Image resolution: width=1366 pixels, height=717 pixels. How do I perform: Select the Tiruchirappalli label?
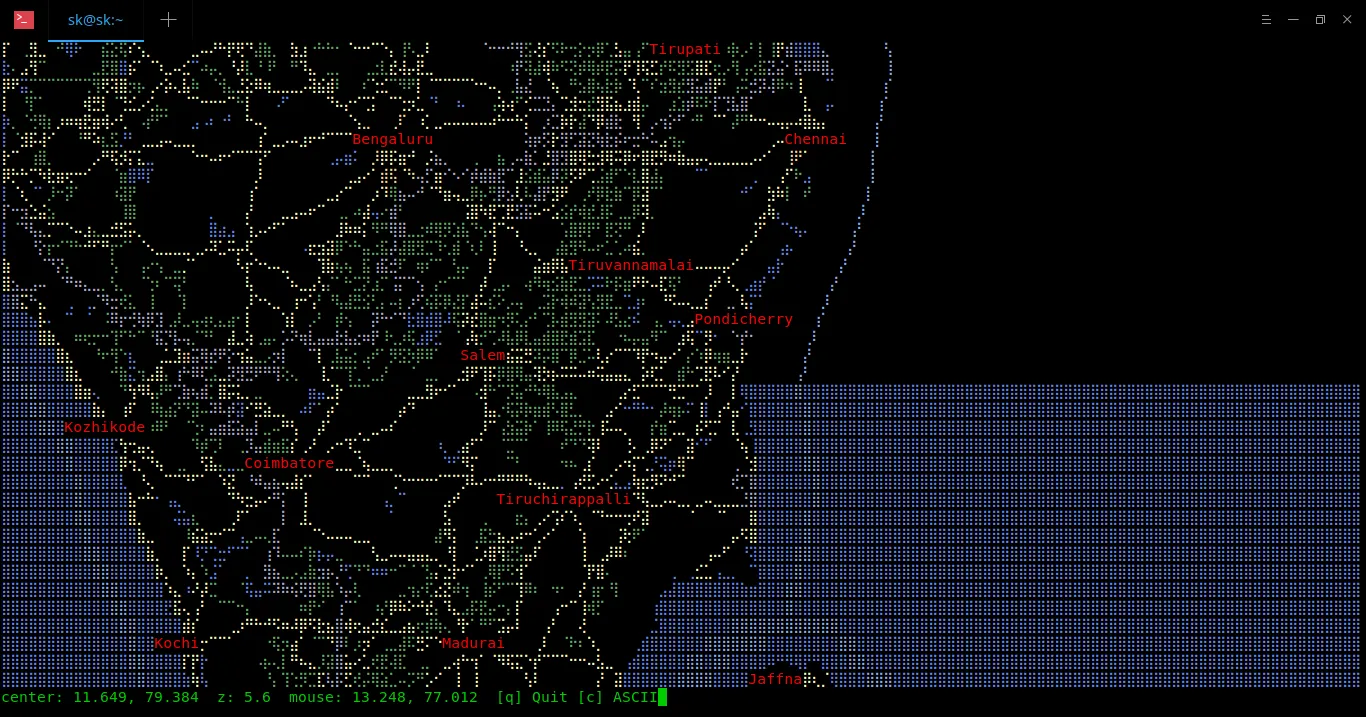click(563, 500)
